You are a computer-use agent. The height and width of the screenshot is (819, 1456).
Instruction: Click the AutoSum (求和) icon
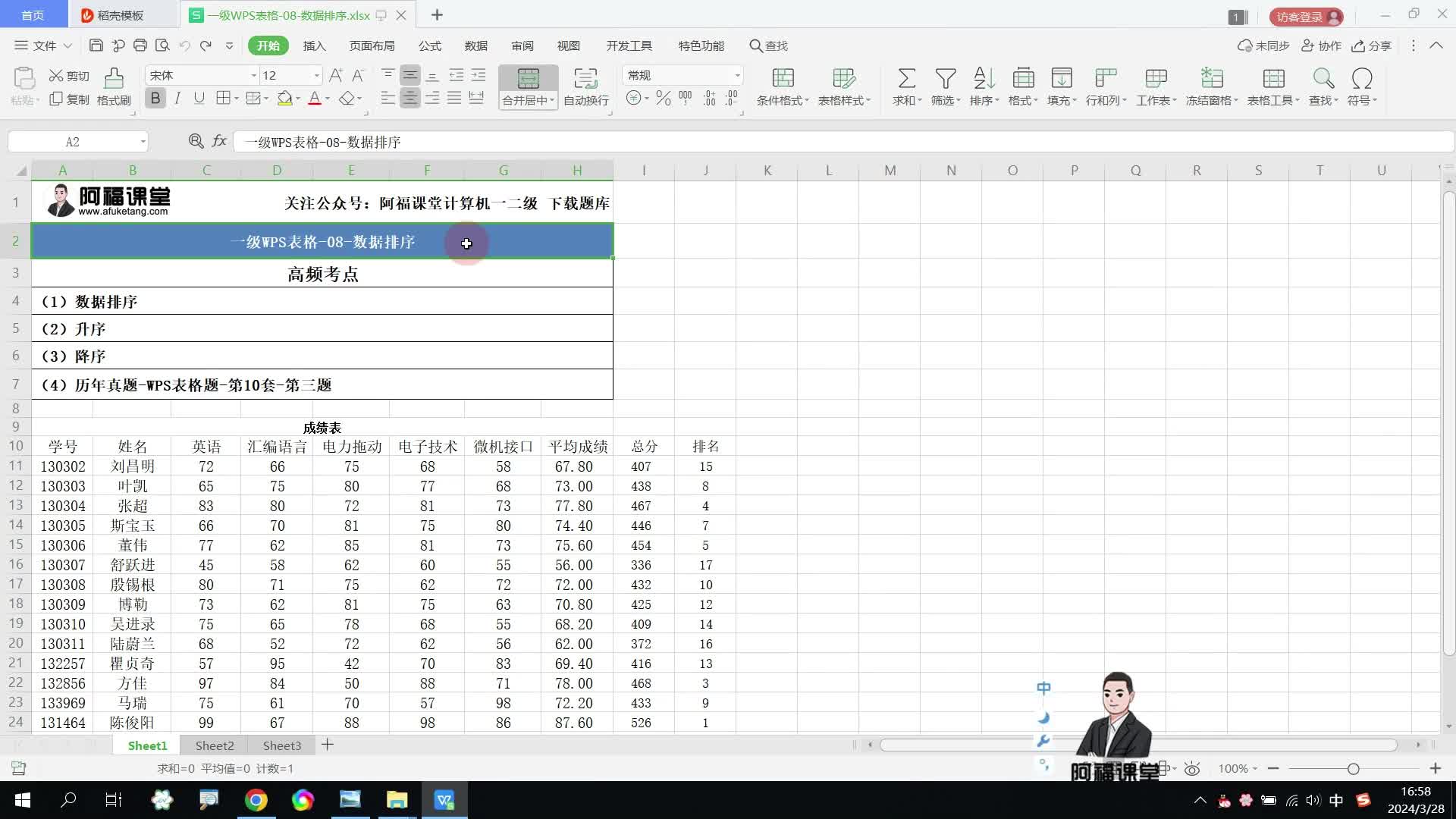[905, 79]
